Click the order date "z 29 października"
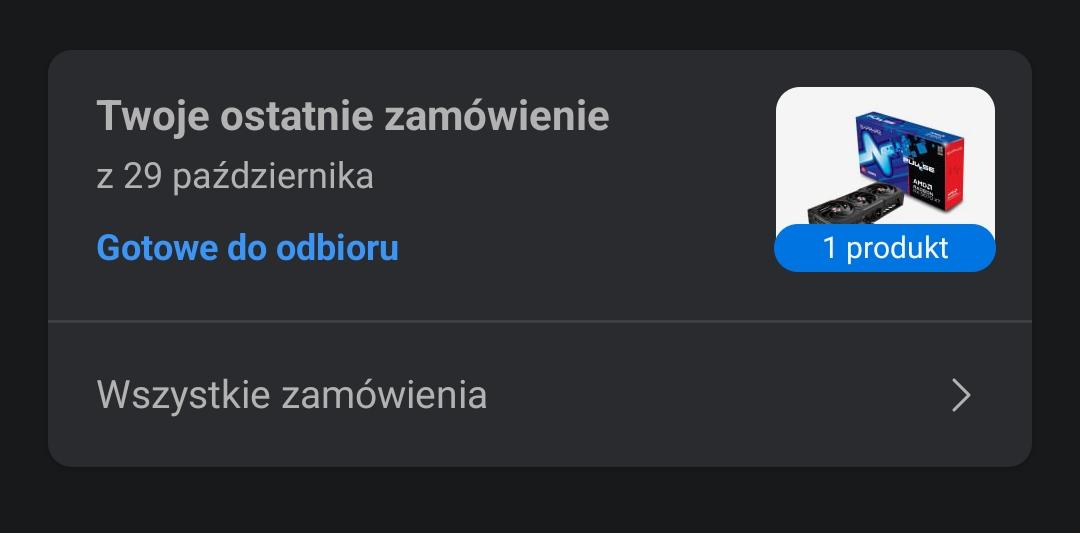This screenshot has height=533, width=1080. click(234, 177)
